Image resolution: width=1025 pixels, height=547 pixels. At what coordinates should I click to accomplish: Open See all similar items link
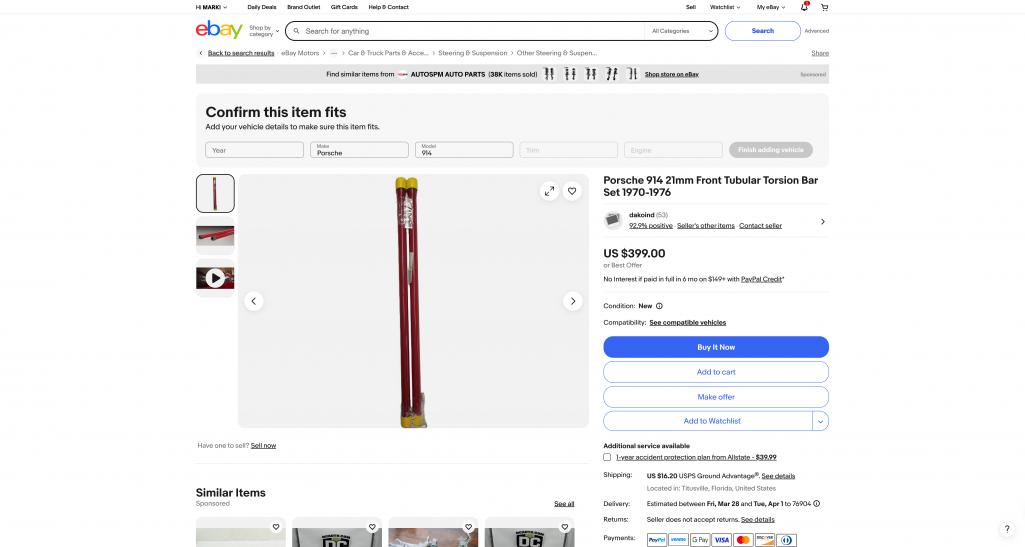[x=564, y=504]
